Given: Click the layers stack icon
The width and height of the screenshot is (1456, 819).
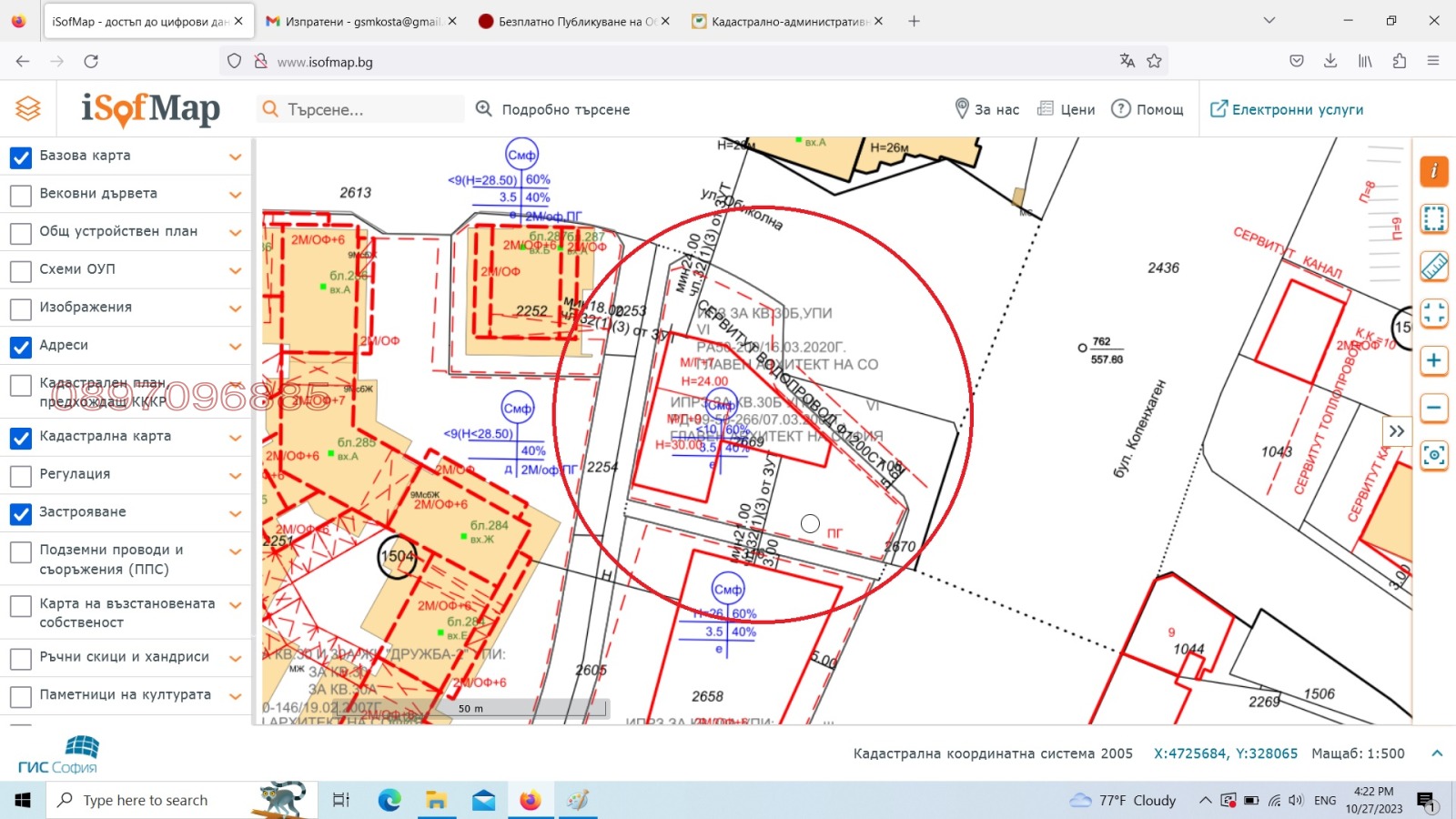Looking at the screenshot, I should (x=28, y=109).
